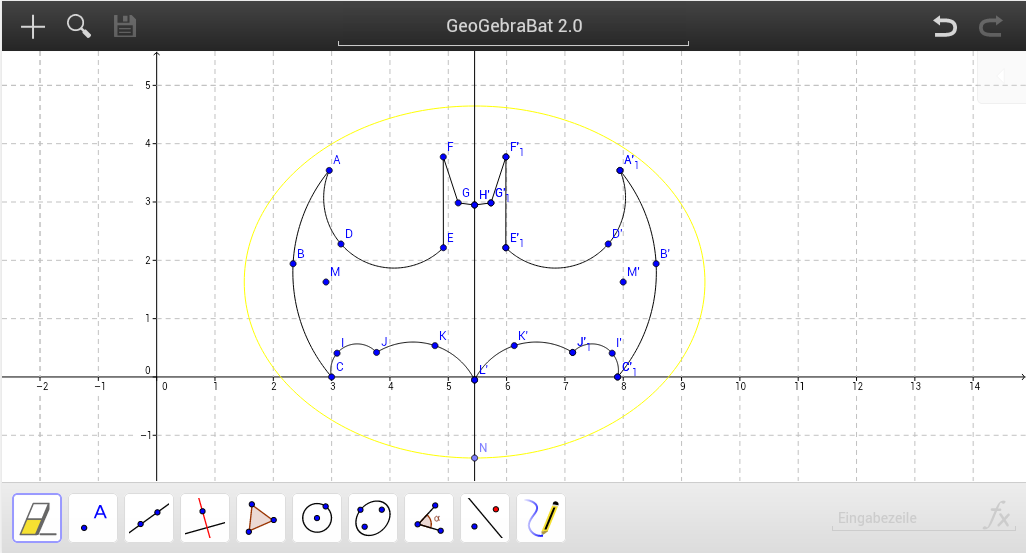Click the save floppy disk icon
This screenshot has width=1026, height=553.
pos(125,26)
